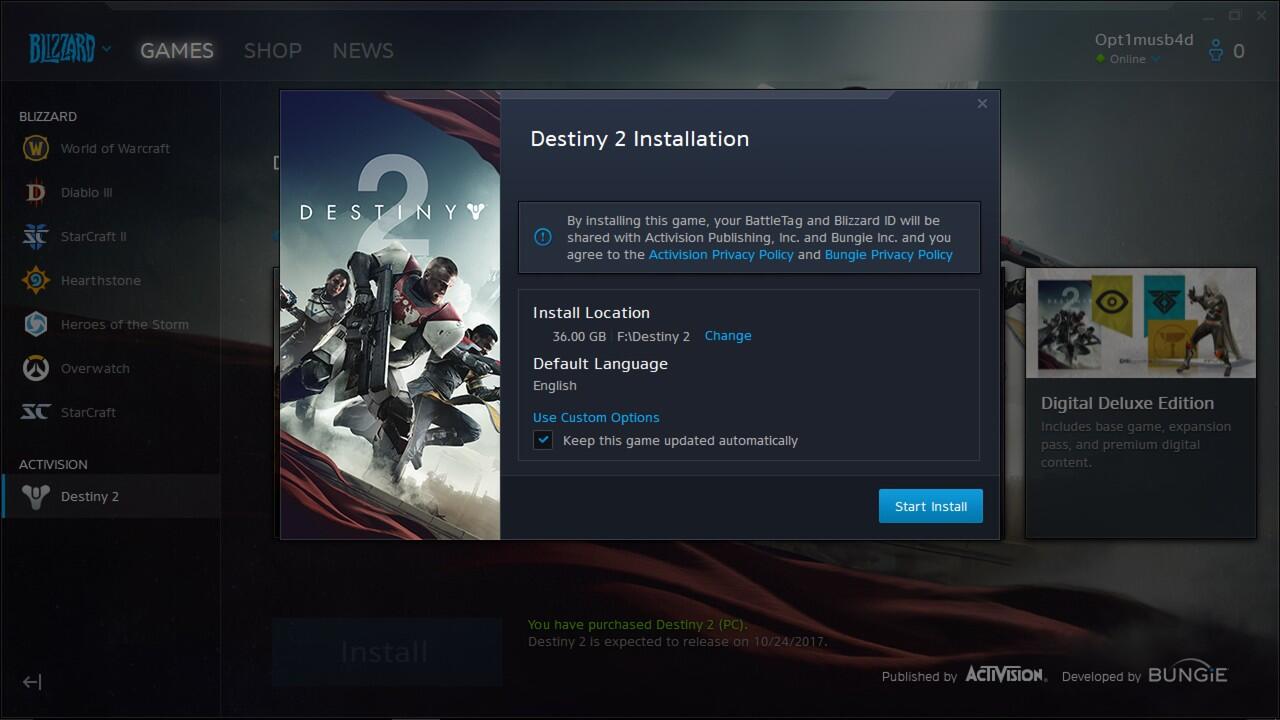Click the ACTIVISION sidebar section header

[53, 464]
